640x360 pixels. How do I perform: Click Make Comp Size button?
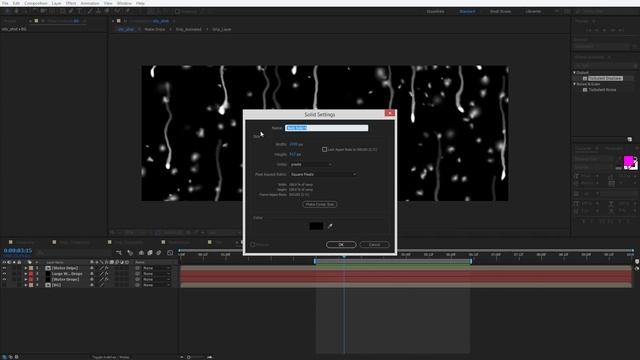pyautogui.click(x=320, y=204)
